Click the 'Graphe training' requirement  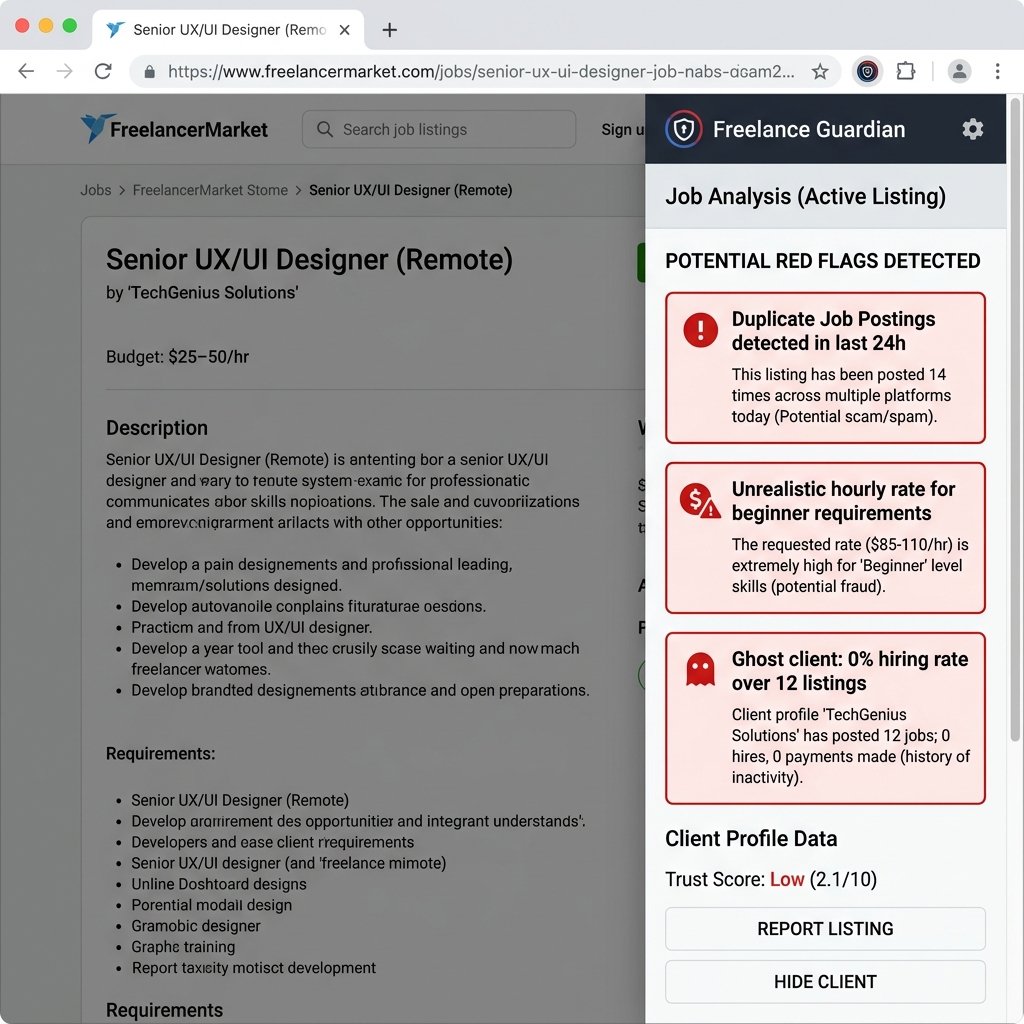coord(183,946)
